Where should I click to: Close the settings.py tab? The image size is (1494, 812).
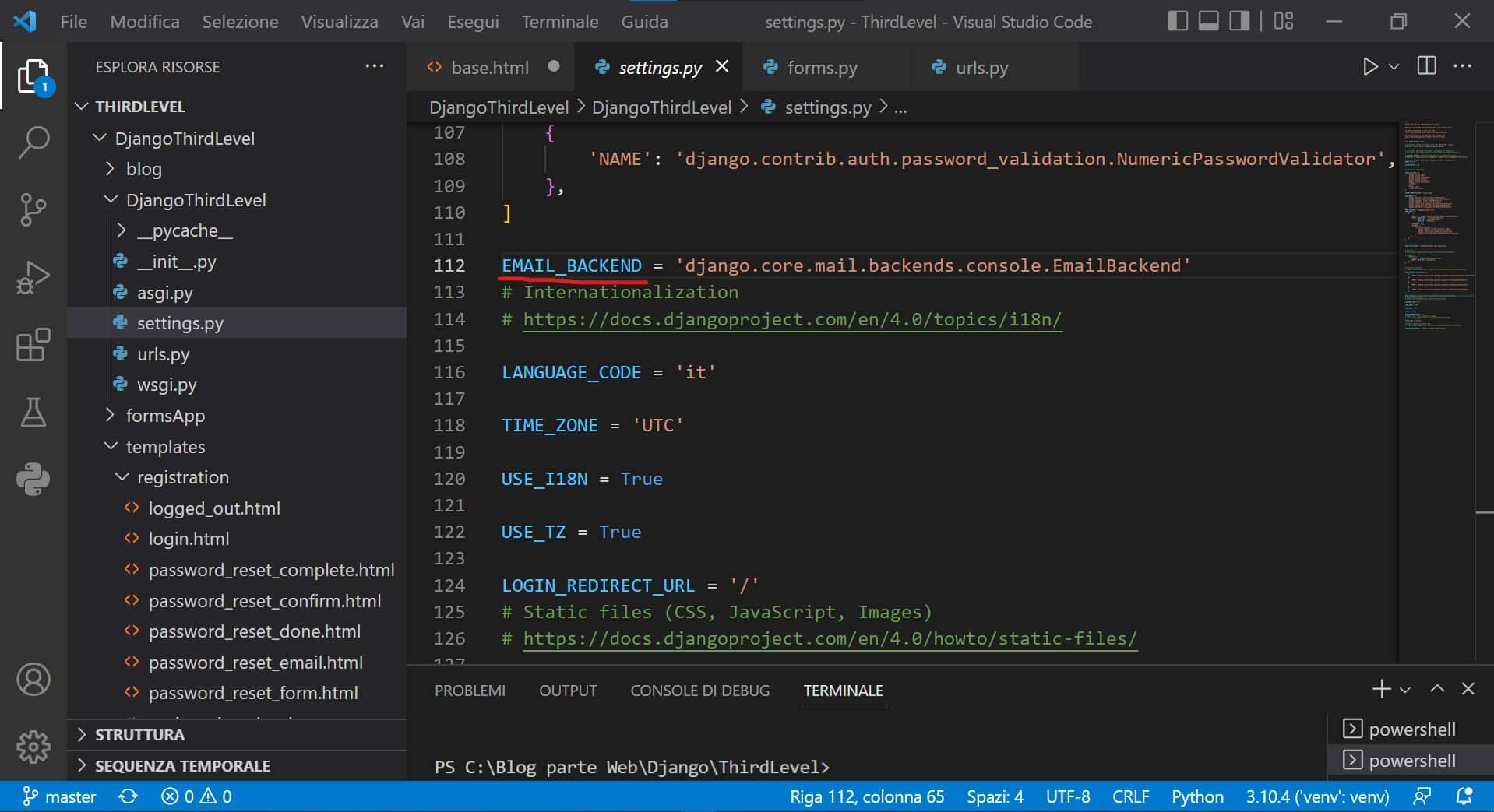(x=722, y=67)
